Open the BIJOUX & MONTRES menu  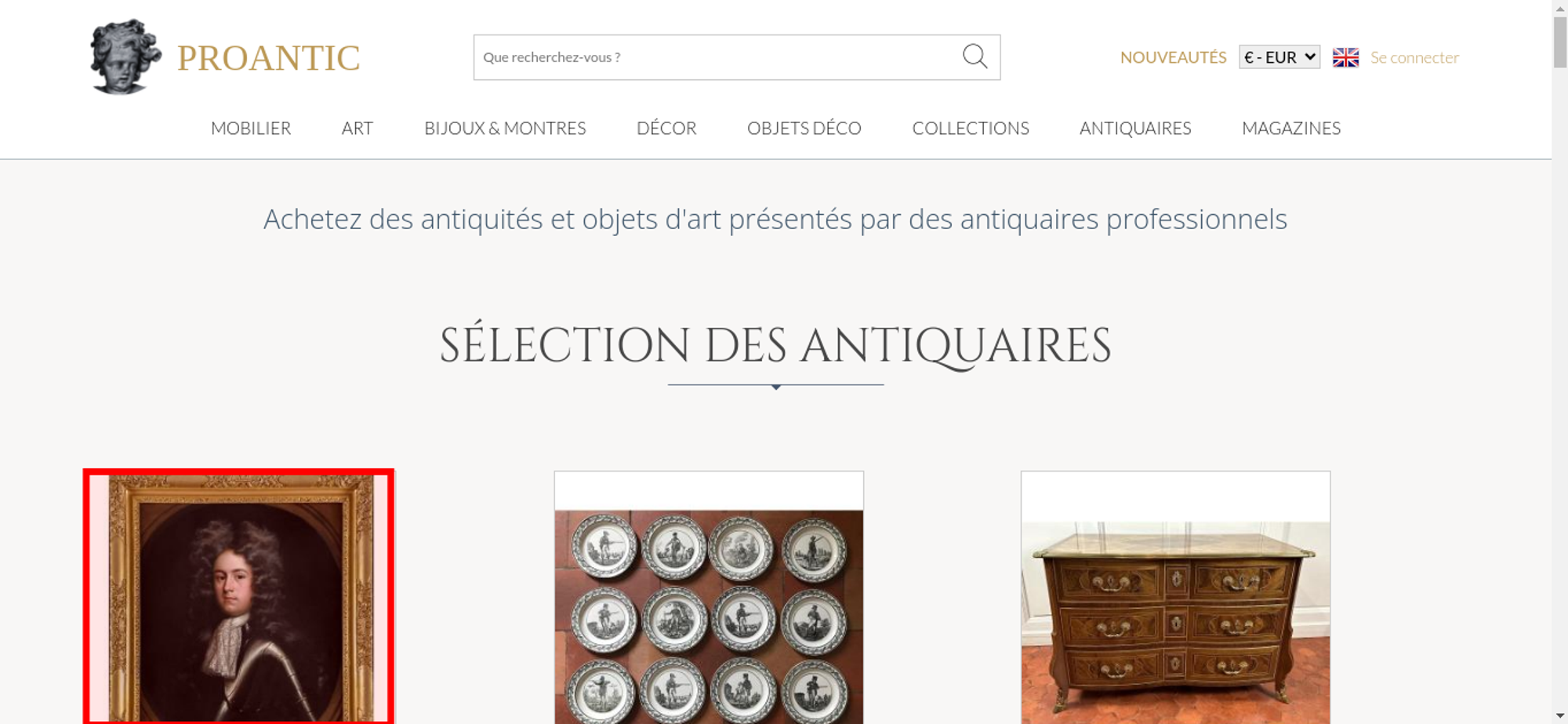[505, 128]
